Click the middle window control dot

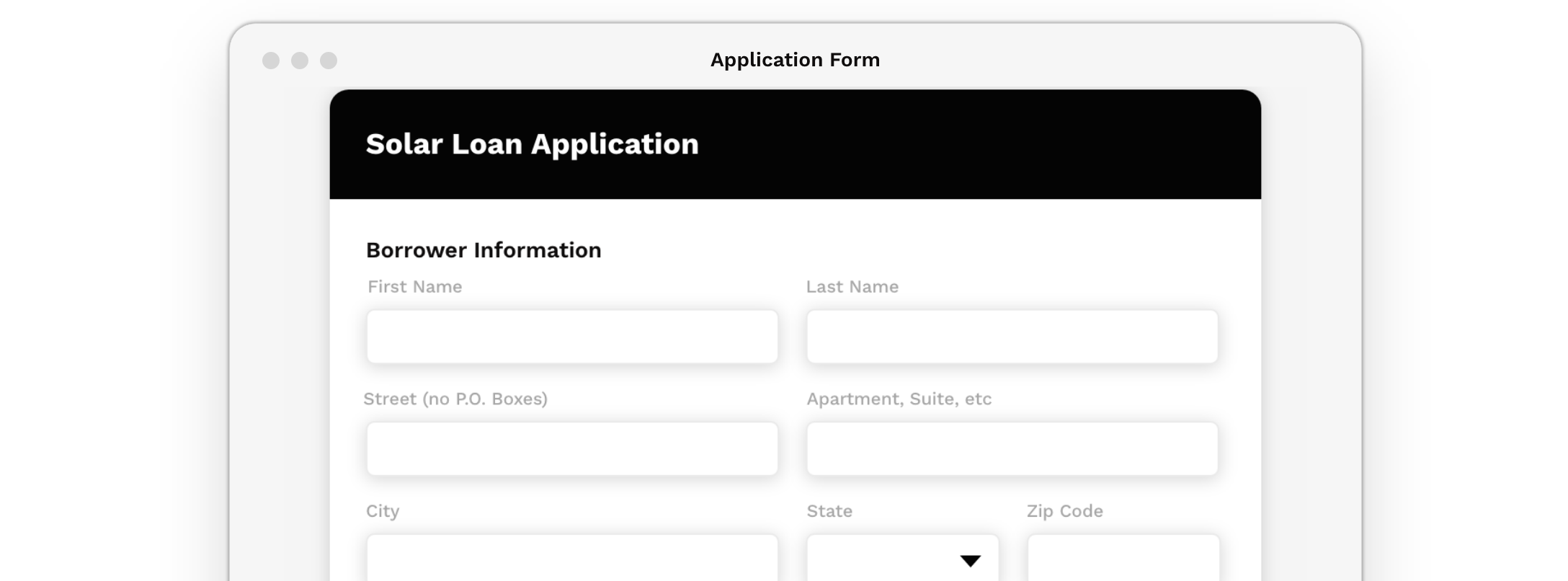click(x=301, y=61)
